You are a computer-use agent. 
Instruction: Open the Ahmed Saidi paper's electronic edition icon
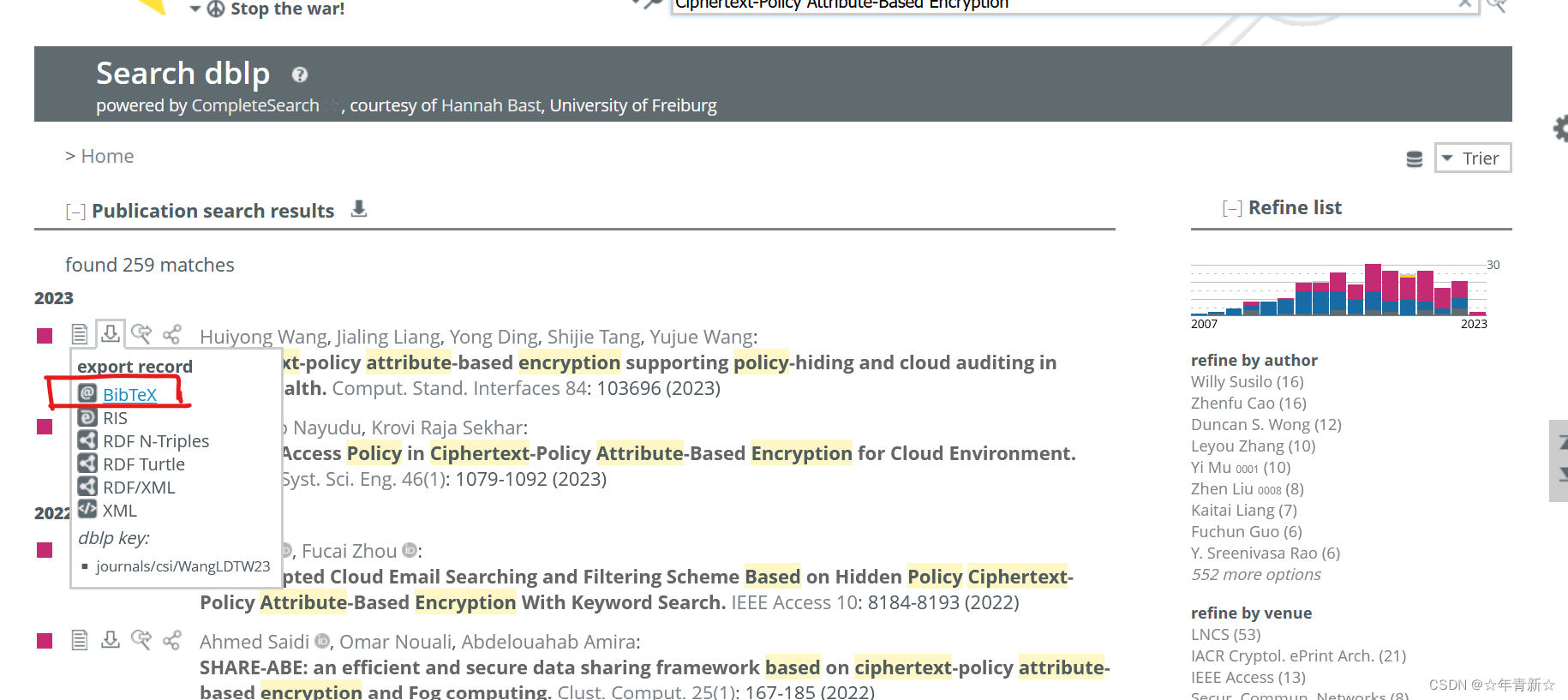click(80, 640)
